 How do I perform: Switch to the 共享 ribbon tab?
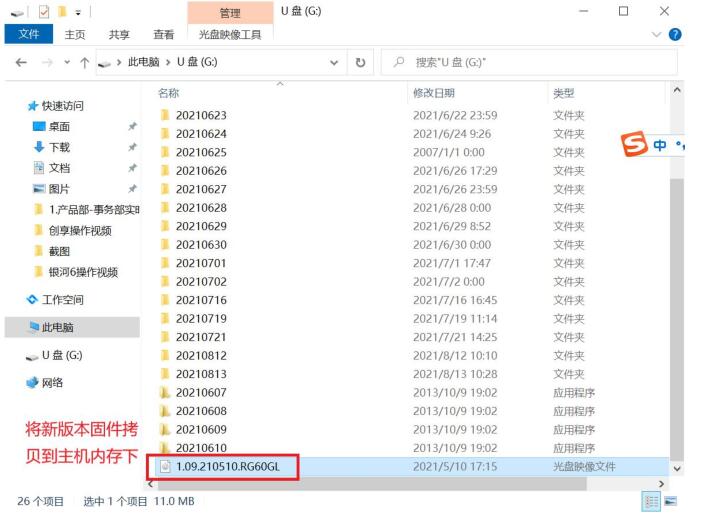[119, 35]
